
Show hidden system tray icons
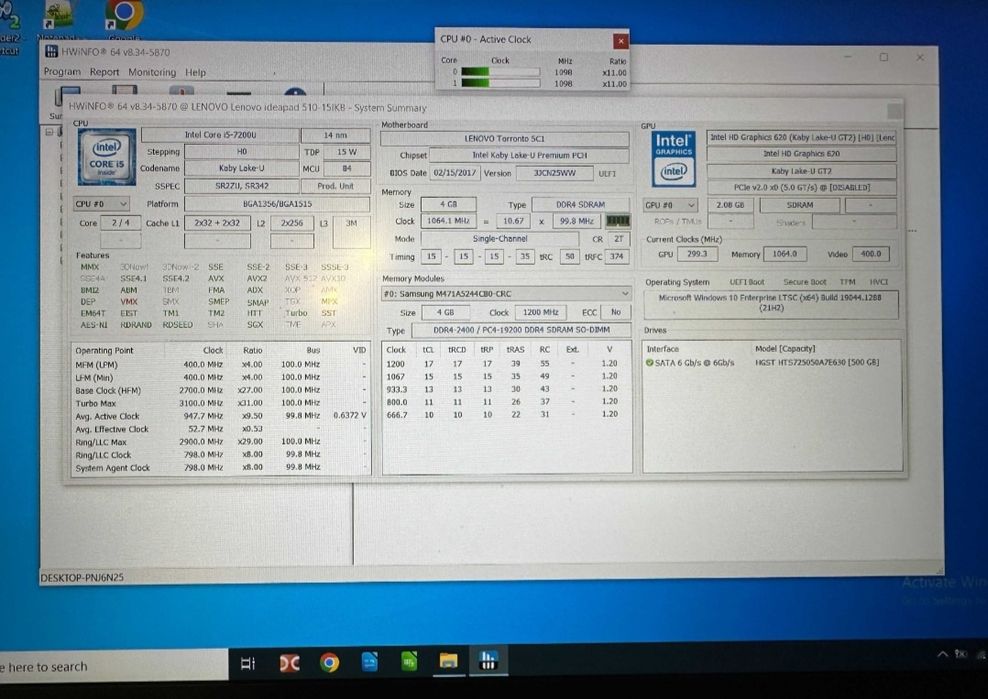coord(942,654)
